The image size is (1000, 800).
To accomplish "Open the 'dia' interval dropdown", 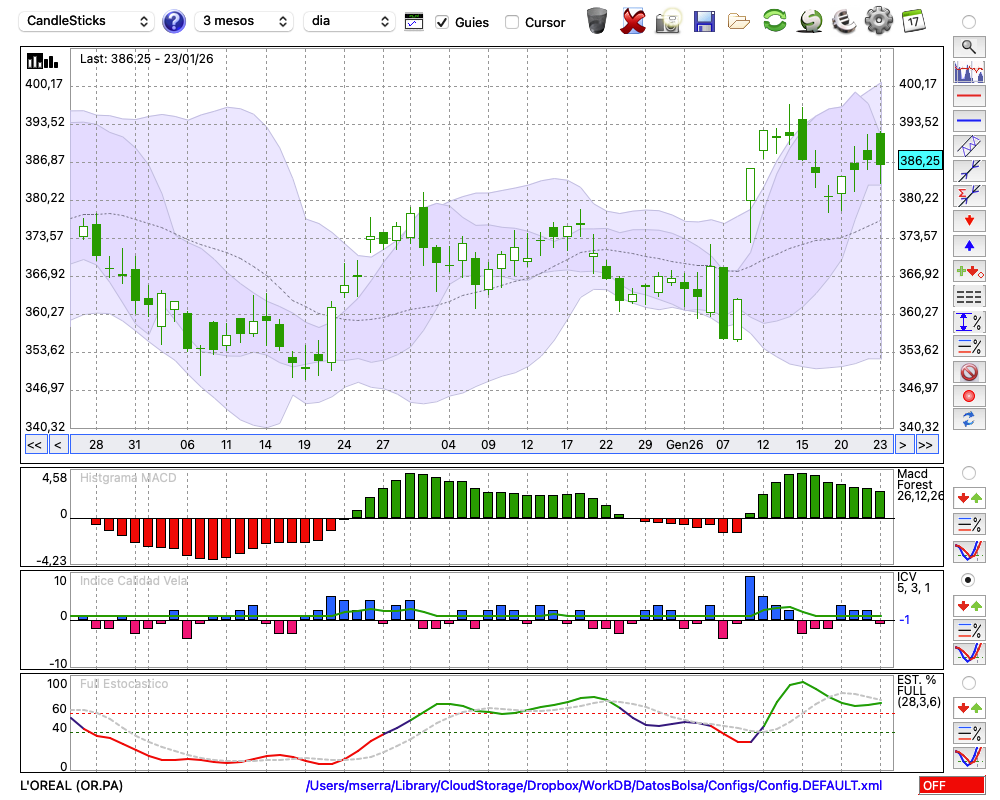I will pos(349,21).
